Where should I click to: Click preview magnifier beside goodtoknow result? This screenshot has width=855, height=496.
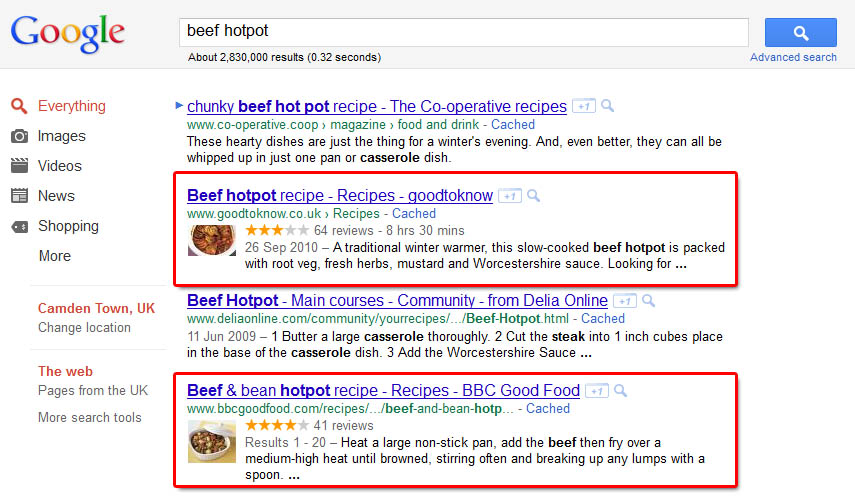(533, 196)
